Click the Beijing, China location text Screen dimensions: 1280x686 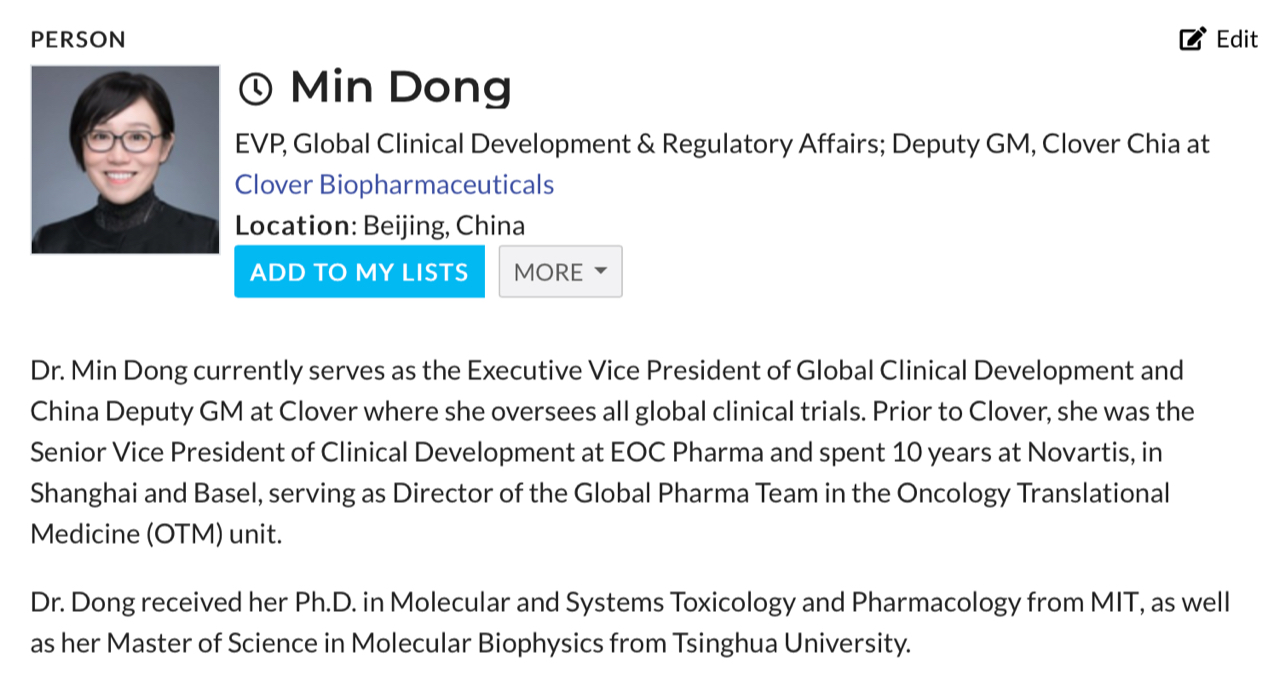point(444,226)
